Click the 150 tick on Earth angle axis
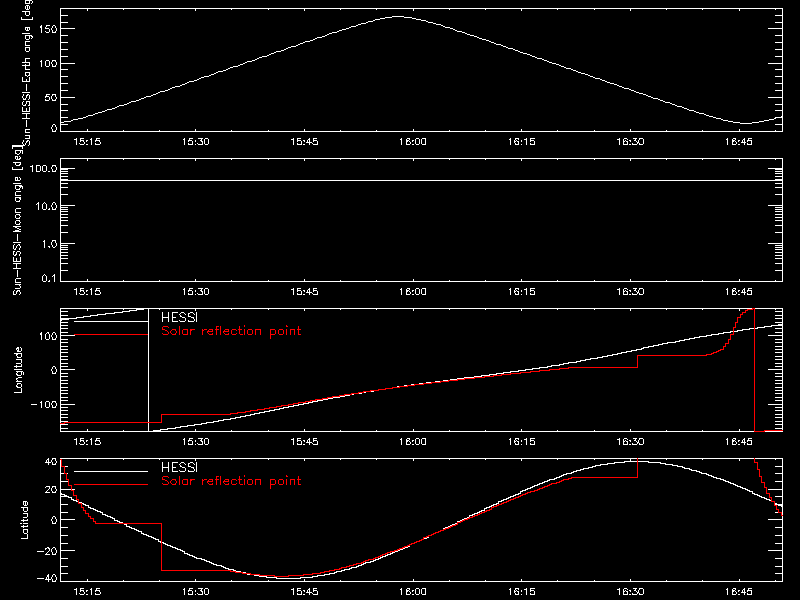The height and width of the screenshot is (600, 800). tap(48, 29)
